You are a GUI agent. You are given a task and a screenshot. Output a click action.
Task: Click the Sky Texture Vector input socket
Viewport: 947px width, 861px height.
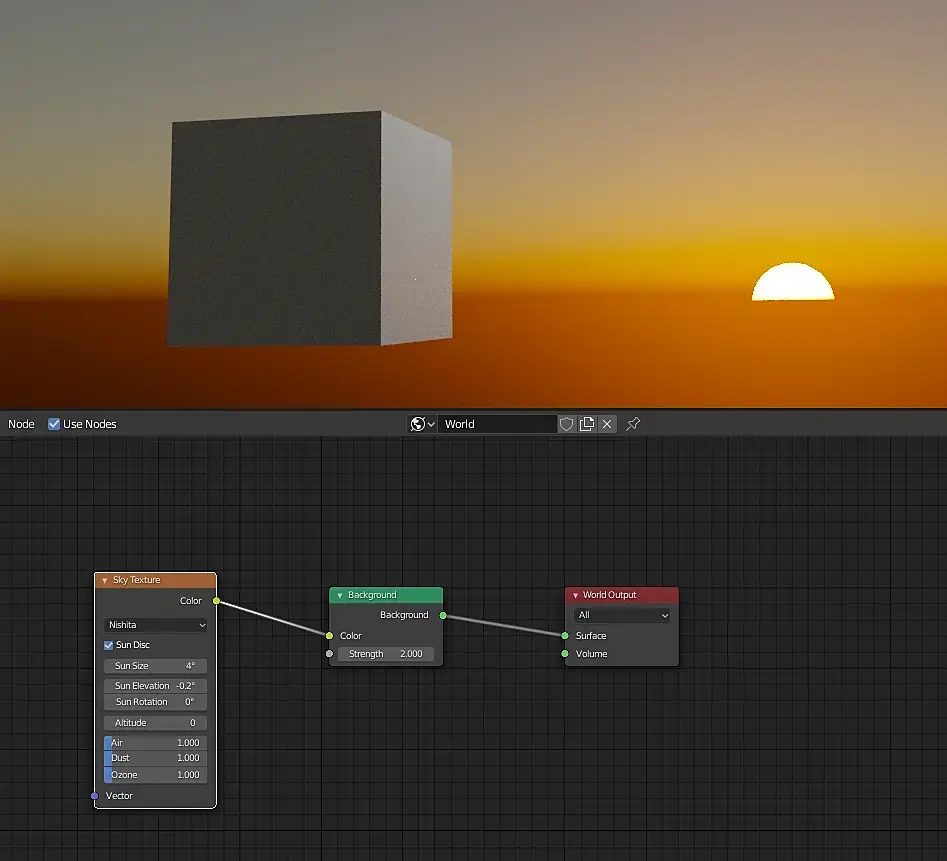pos(94,796)
